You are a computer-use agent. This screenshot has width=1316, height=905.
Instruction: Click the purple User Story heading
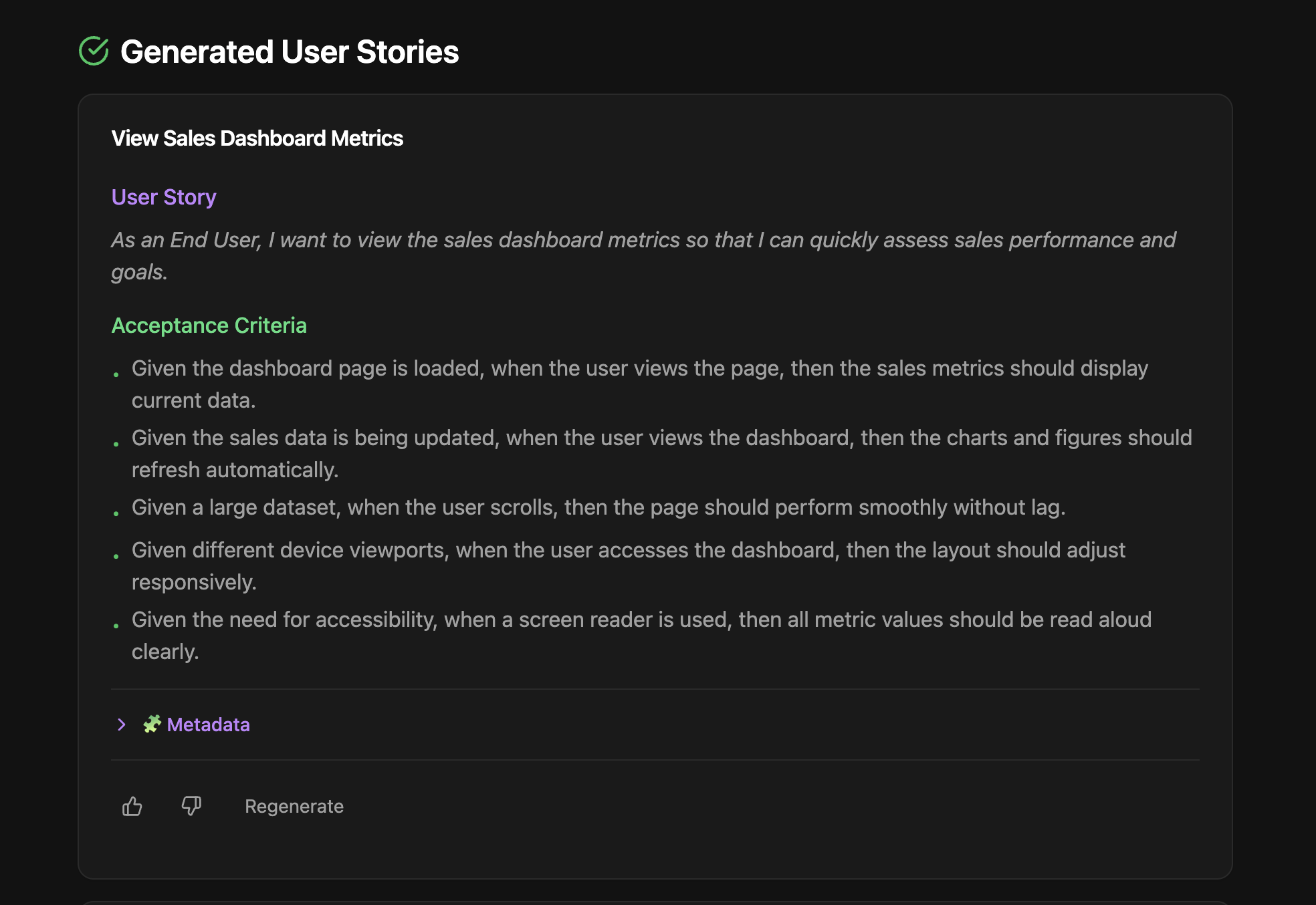tap(164, 197)
